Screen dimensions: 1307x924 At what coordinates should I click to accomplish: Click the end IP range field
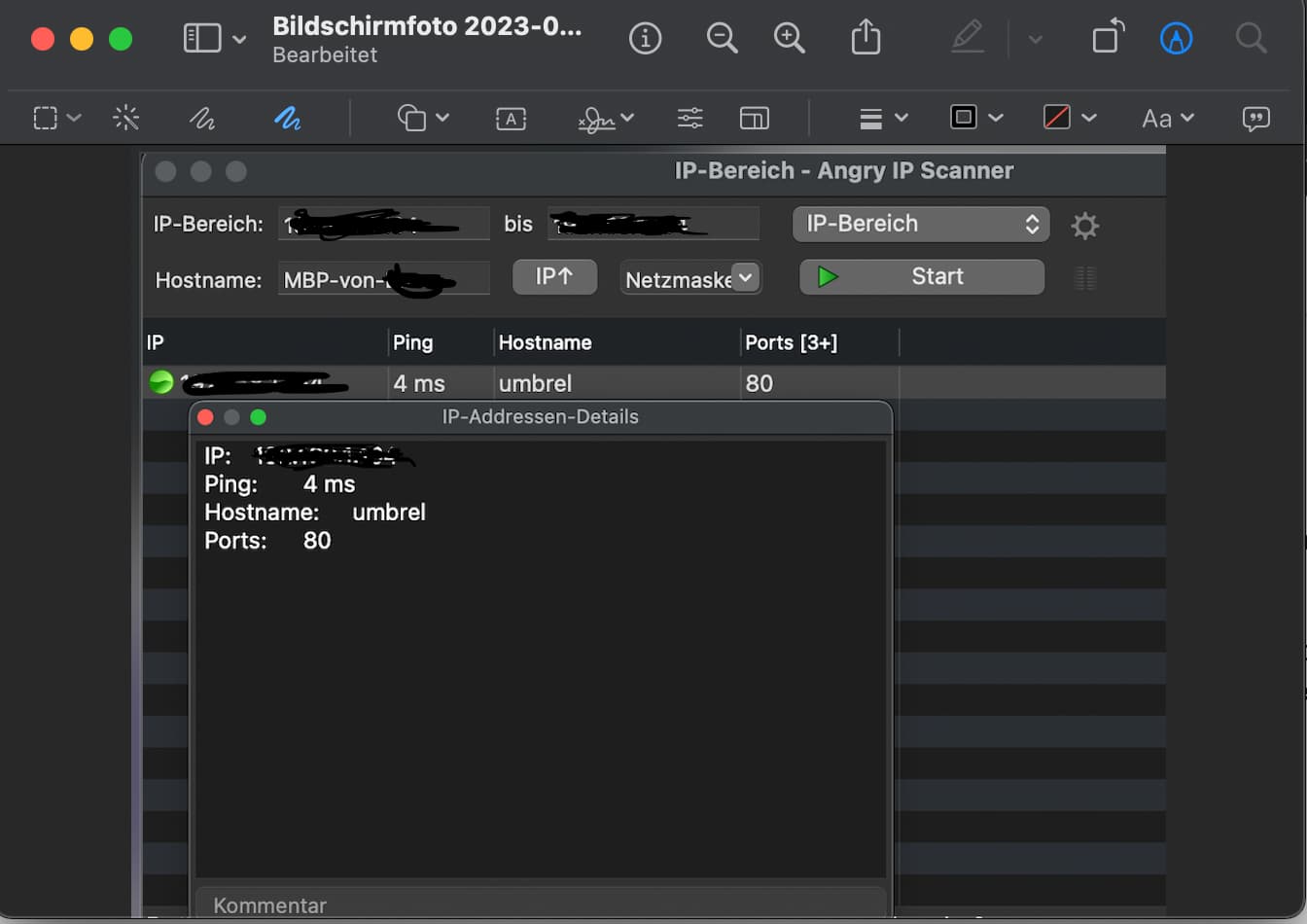point(653,224)
